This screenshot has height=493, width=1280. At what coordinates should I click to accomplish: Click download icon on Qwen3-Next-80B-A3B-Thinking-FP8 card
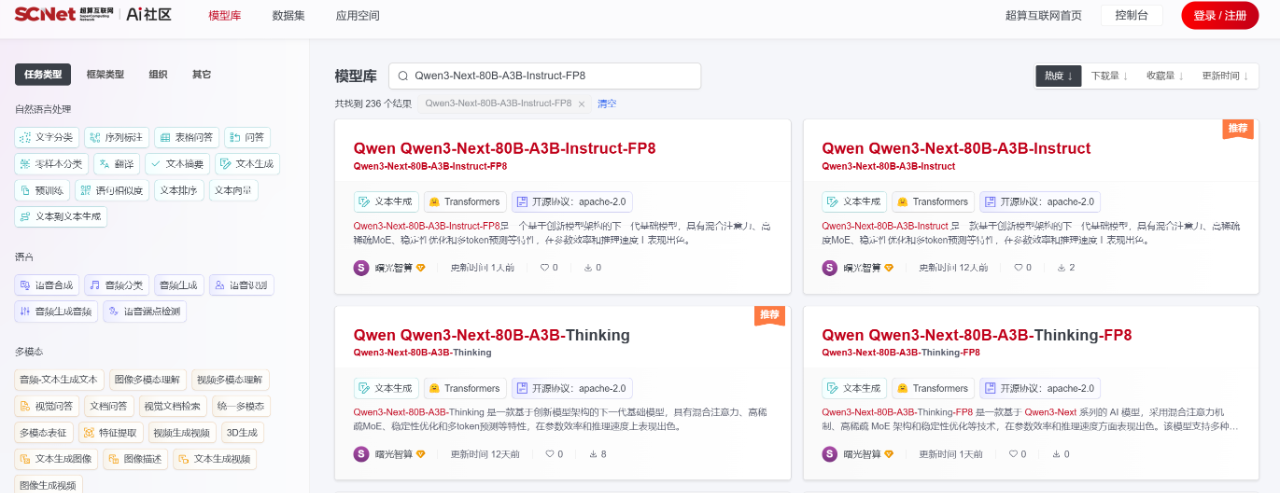pyautogui.click(x=1055, y=454)
